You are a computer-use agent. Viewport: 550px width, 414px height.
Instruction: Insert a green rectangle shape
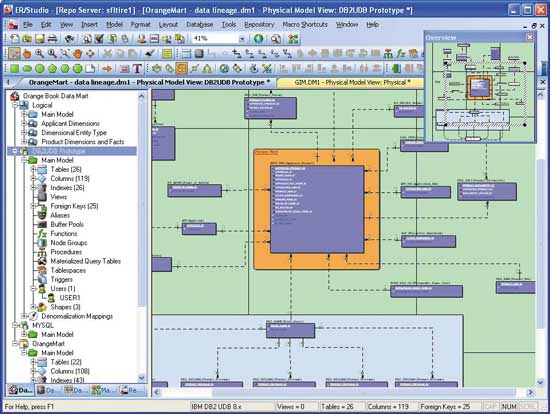point(14,68)
